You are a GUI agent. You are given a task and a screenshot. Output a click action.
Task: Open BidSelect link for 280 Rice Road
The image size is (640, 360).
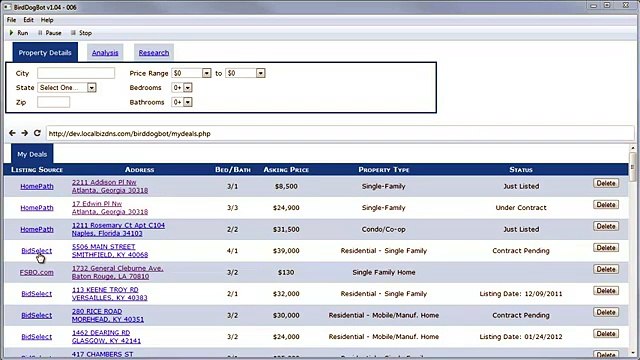36,315
